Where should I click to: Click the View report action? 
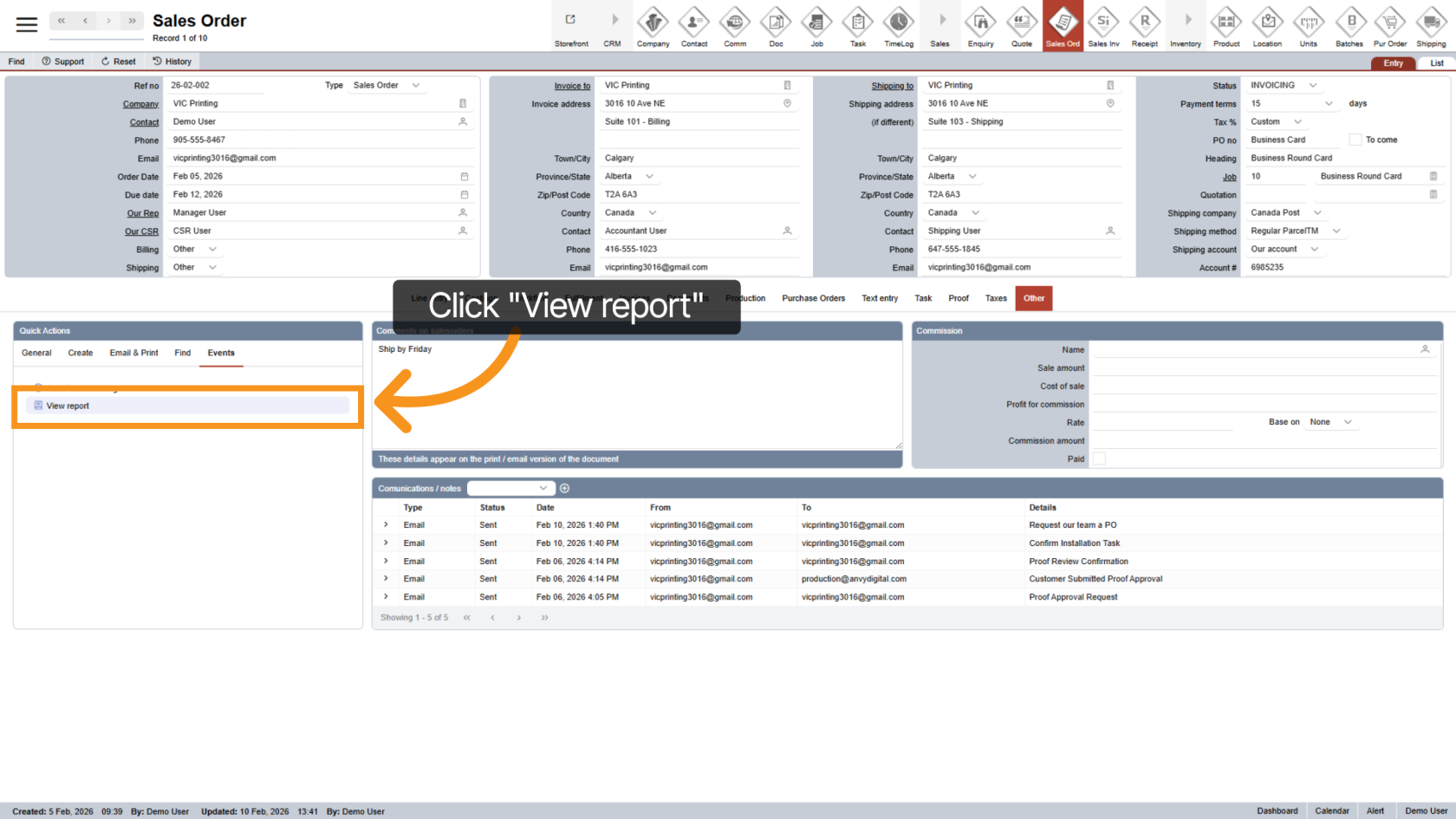(67, 406)
